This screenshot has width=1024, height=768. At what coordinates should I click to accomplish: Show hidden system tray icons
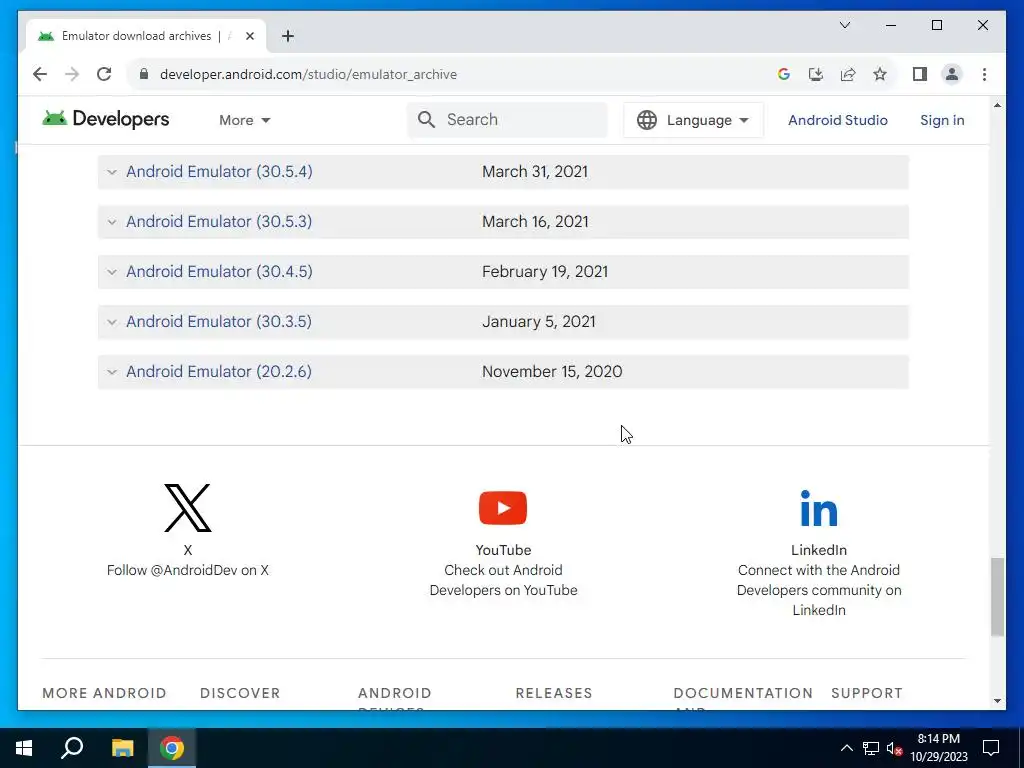click(x=846, y=748)
